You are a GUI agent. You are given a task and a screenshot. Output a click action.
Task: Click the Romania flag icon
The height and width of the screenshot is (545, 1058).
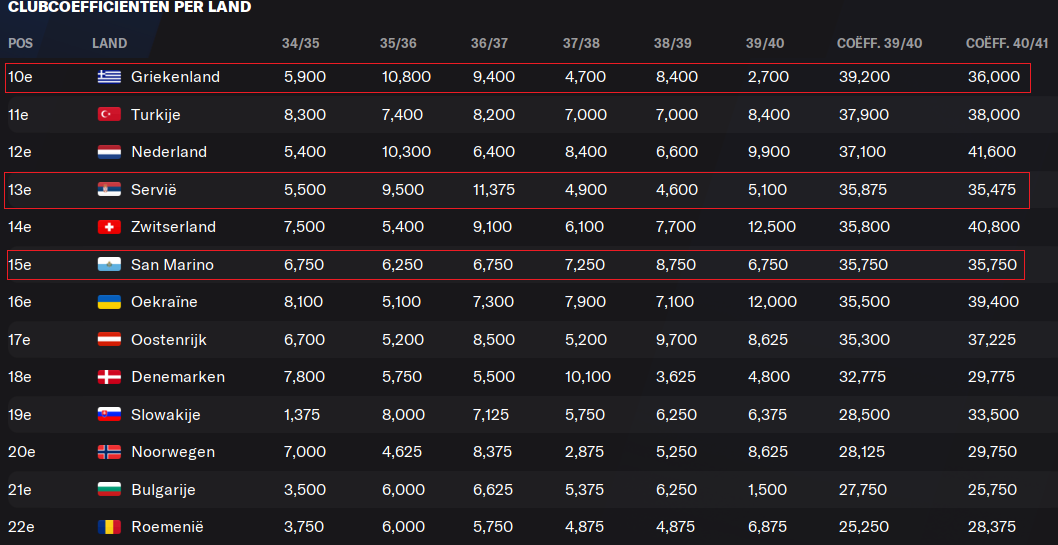click(x=109, y=527)
